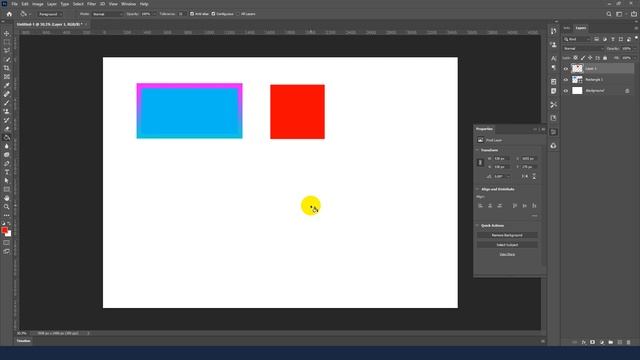Open the Layer menu

[52, 4]
